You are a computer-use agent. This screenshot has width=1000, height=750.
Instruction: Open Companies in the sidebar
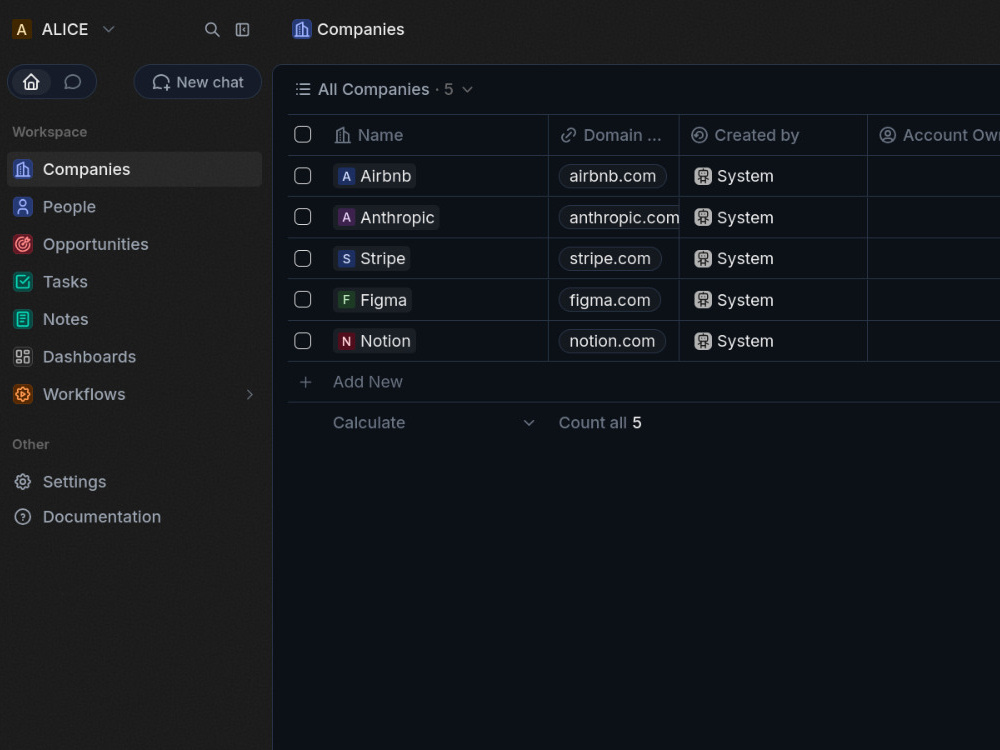point(134,169)
